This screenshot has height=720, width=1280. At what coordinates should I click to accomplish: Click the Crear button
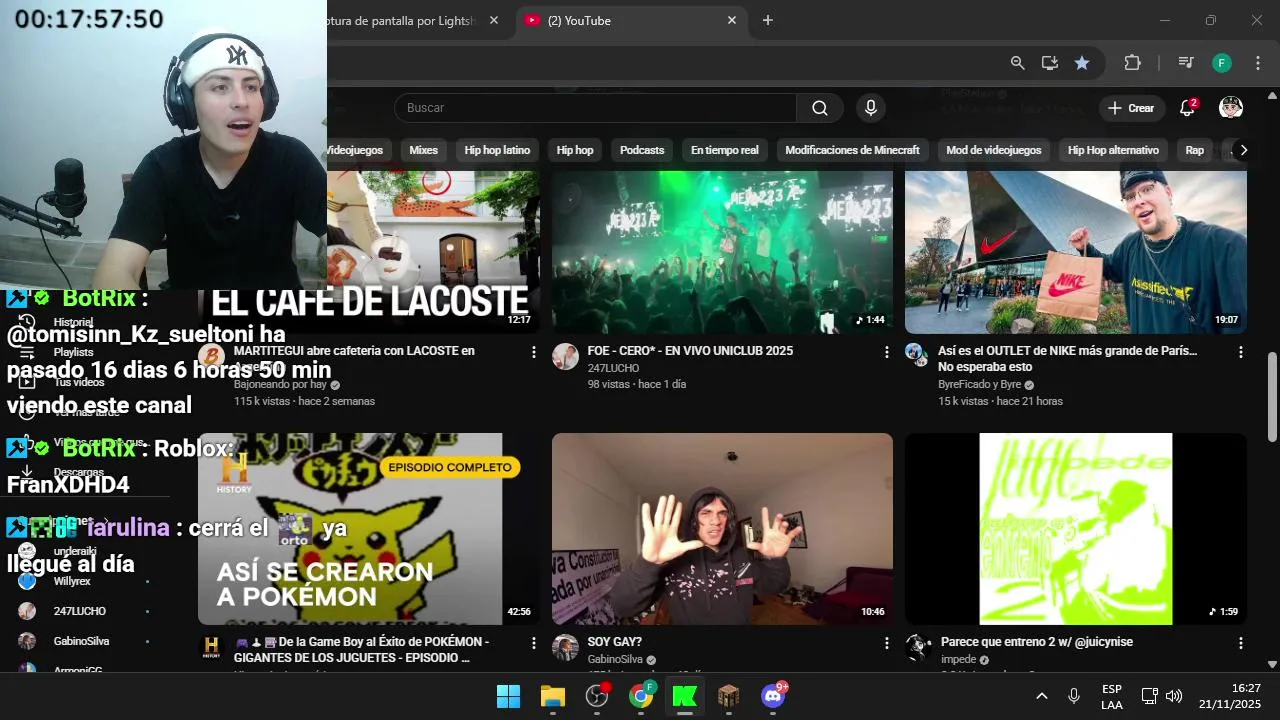point(1131,108)
